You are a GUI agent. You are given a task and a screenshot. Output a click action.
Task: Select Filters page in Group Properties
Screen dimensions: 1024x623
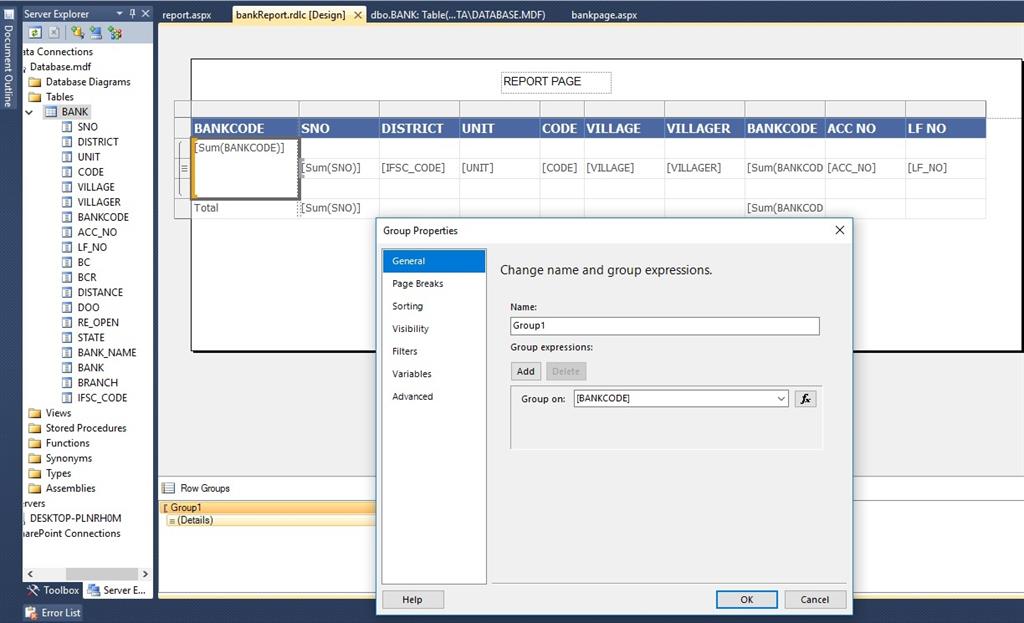434,351
